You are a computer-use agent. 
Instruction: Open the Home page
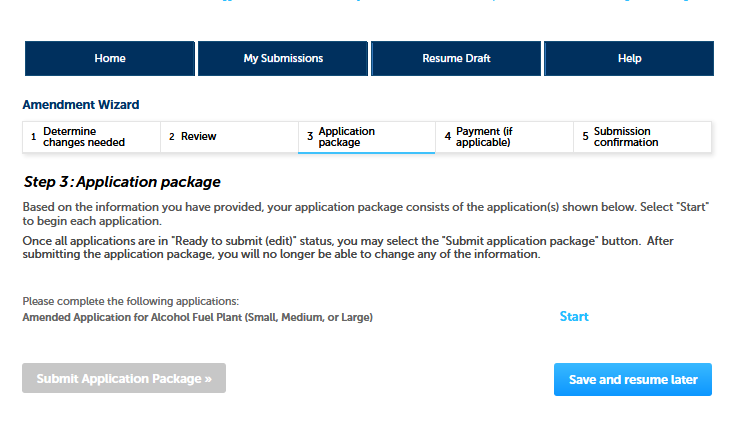(110, 59)
